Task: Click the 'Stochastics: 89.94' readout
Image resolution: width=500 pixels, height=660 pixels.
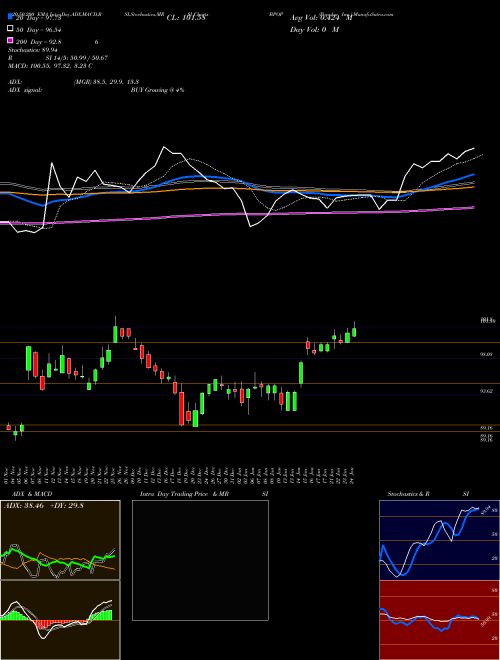Action: [33, 50]
